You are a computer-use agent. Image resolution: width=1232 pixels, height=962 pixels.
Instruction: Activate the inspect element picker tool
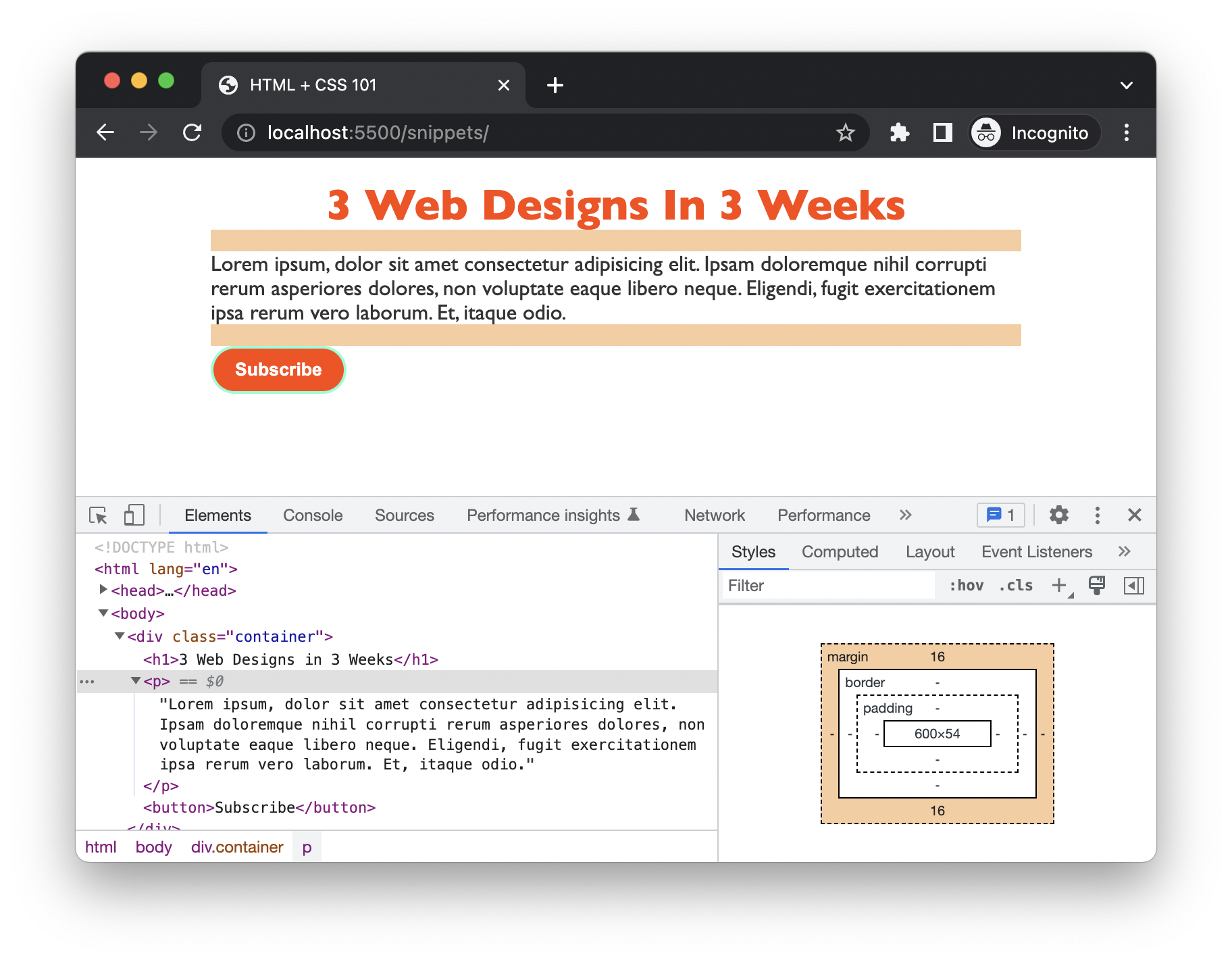point(98,515)
